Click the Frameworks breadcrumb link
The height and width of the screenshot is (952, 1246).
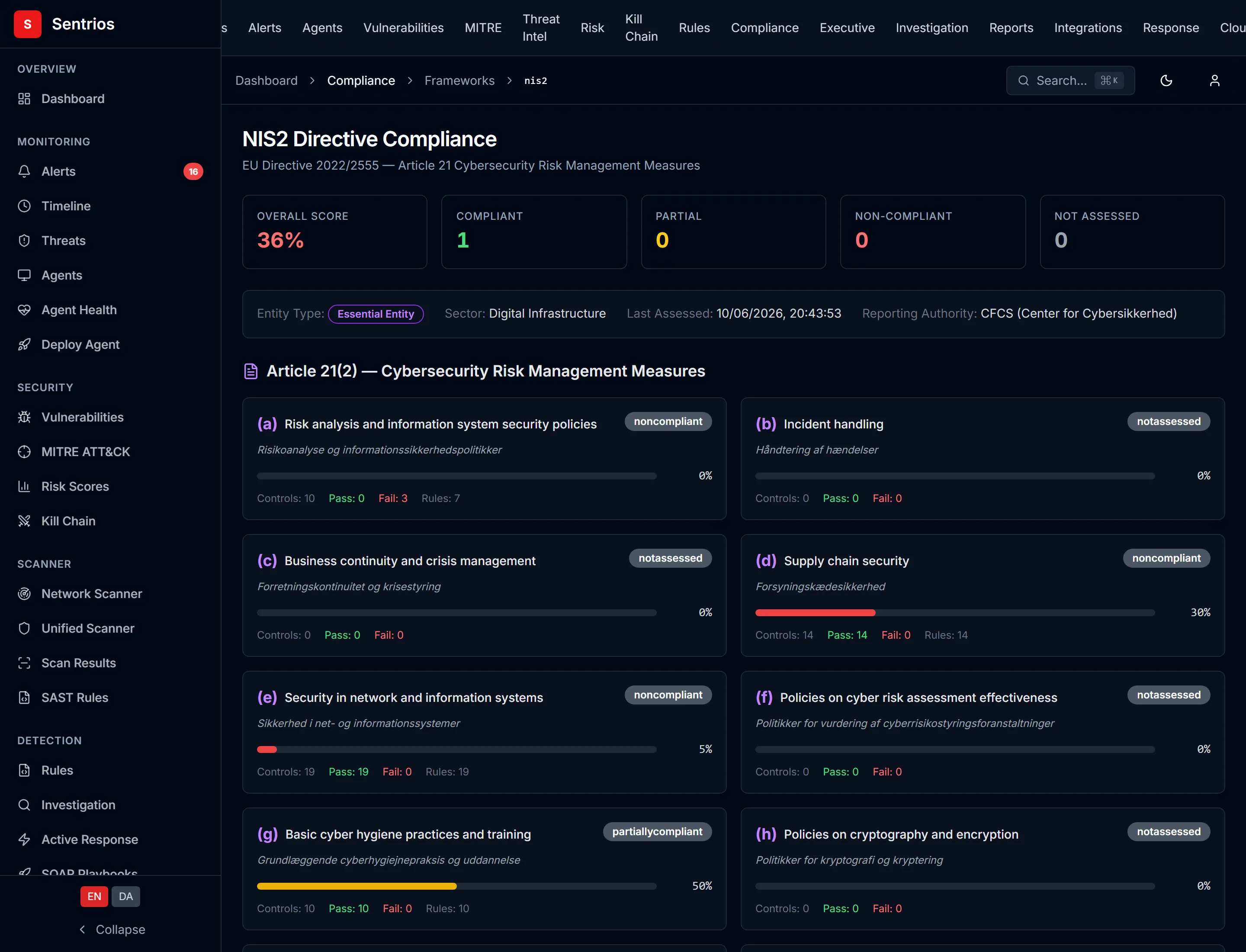[x=459, y=80]
